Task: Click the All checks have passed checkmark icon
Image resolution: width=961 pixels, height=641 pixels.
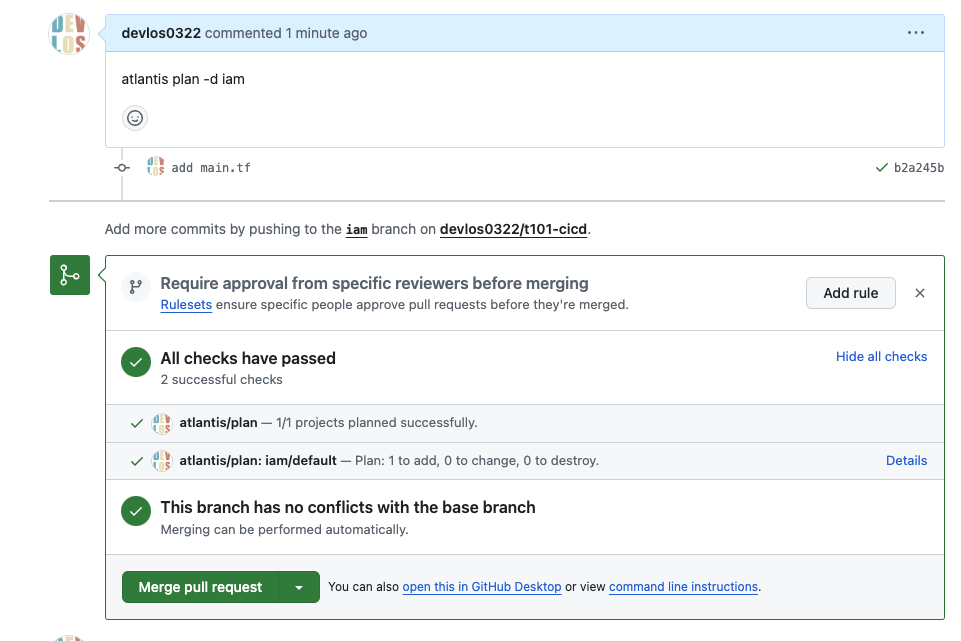Action: 136,362
